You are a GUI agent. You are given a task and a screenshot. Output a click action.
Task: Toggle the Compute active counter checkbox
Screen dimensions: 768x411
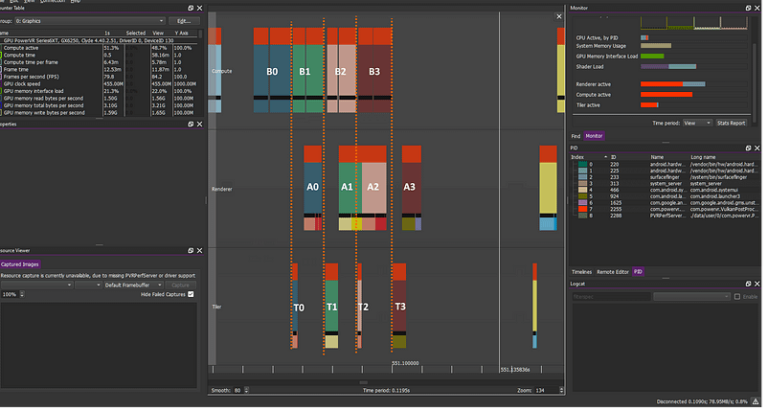[x=1, y=48]
